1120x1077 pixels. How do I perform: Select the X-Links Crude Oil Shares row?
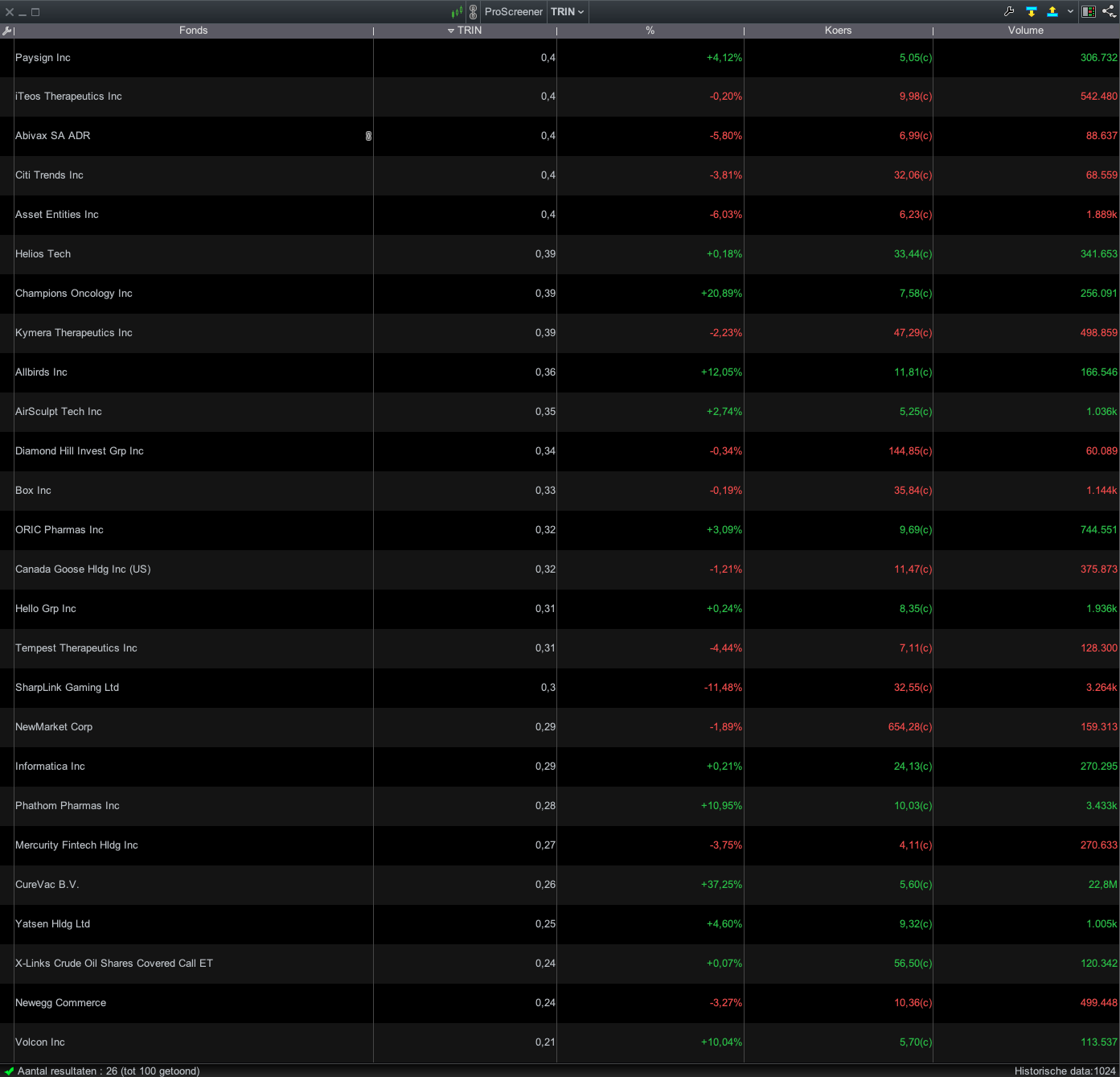[x=560, y=964]
